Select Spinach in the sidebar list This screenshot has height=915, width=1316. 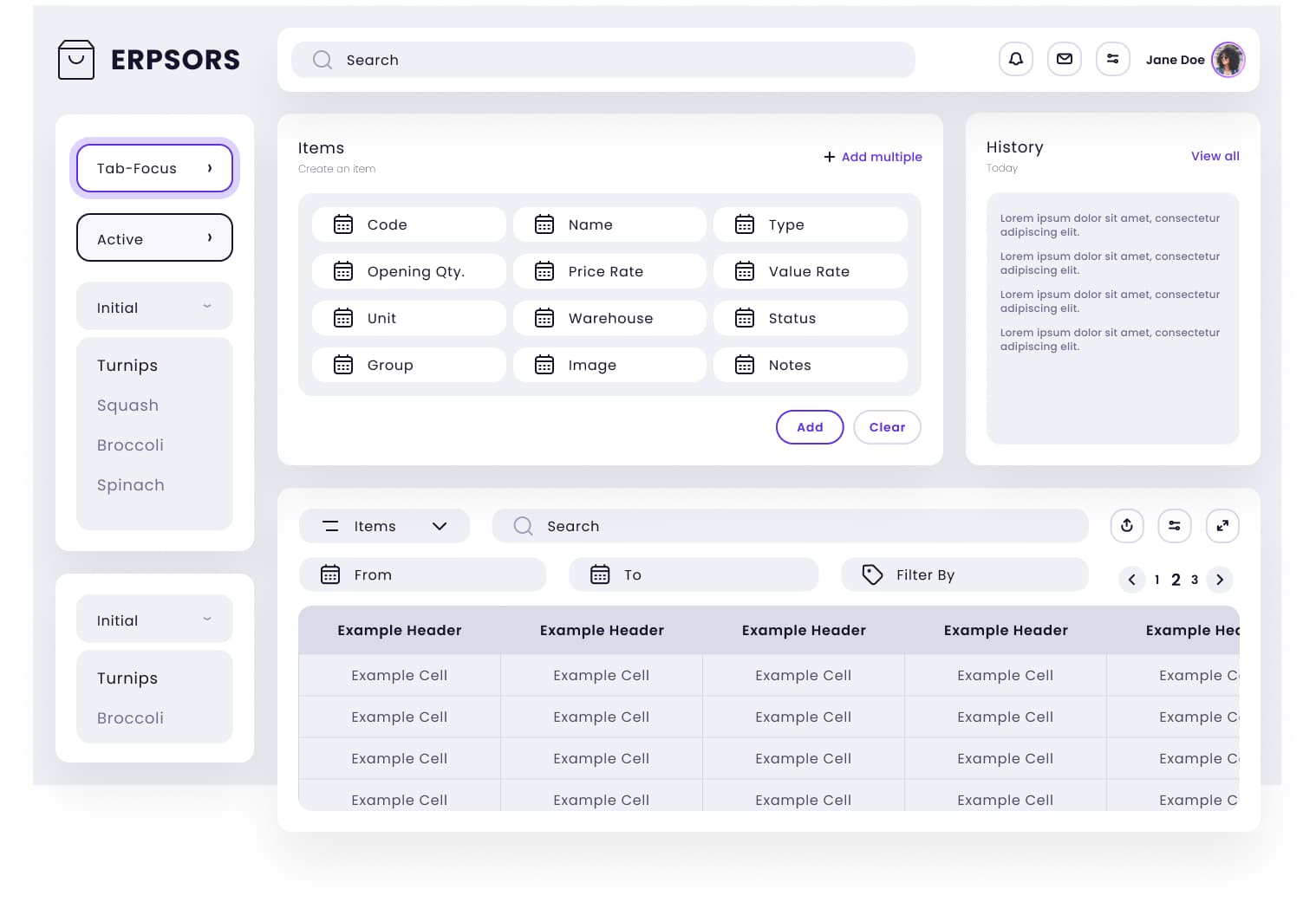tap(130, 485)
